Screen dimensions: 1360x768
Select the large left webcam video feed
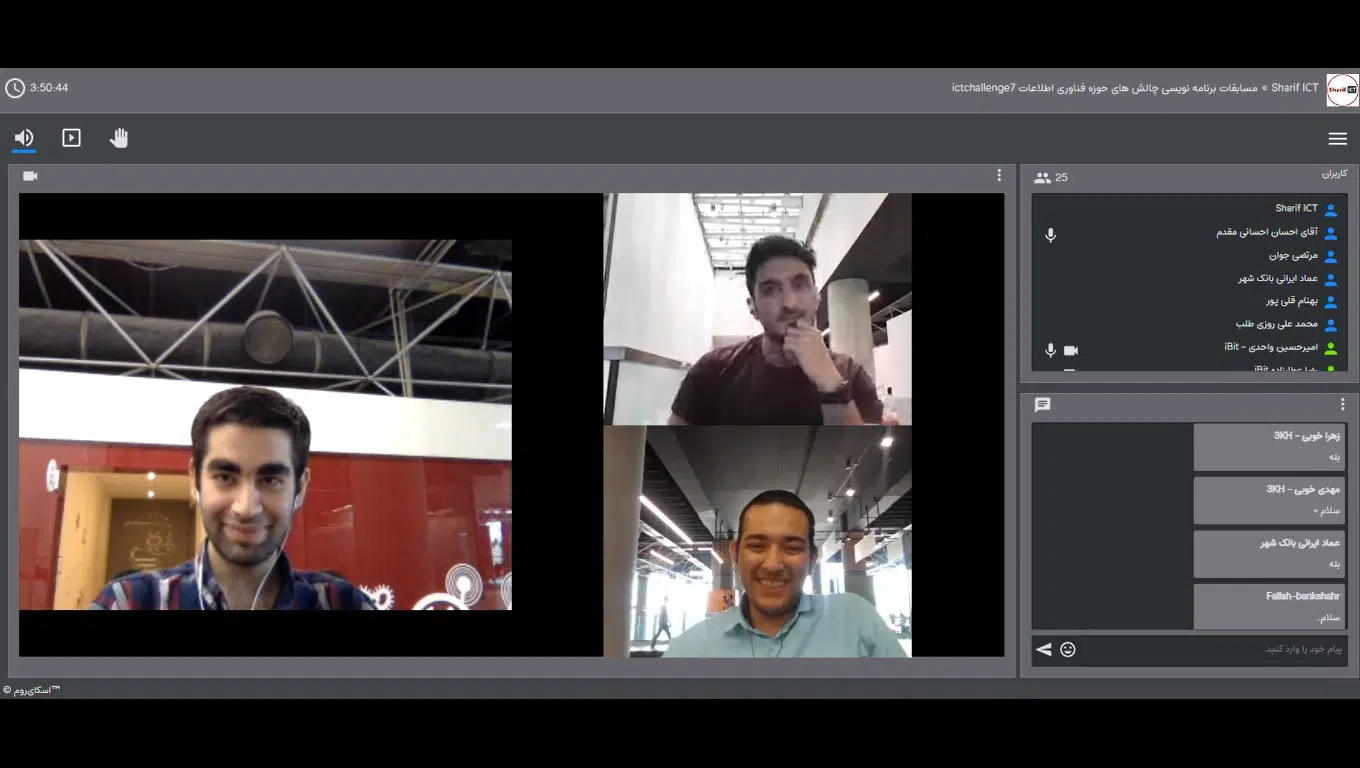[x=265, y=424]
